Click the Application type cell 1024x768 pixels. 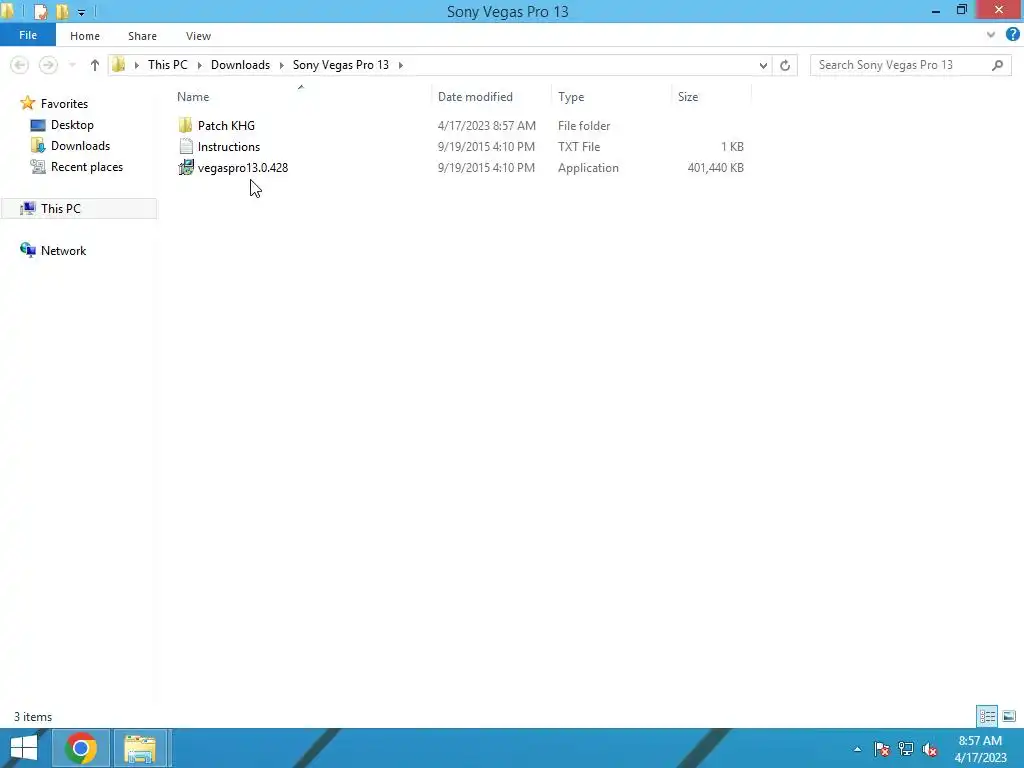tap(588, 168)
